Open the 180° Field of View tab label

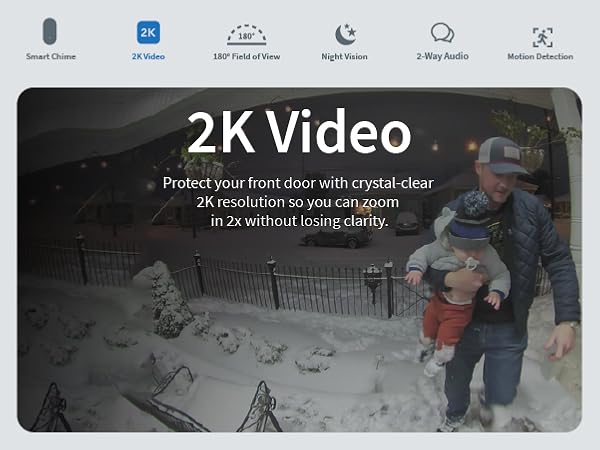(x=246, y=56)
